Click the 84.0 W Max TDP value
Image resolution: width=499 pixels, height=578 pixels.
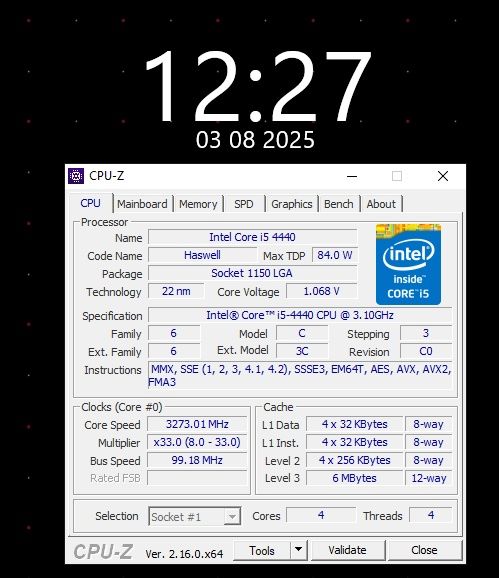click(335, 255)
